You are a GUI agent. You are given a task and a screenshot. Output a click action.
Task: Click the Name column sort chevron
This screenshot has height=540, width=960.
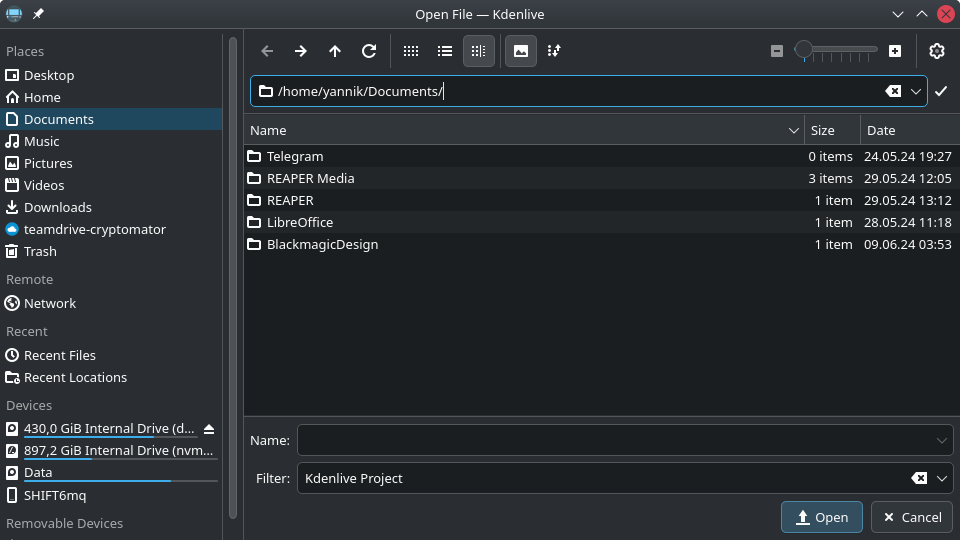pos(793,130)
